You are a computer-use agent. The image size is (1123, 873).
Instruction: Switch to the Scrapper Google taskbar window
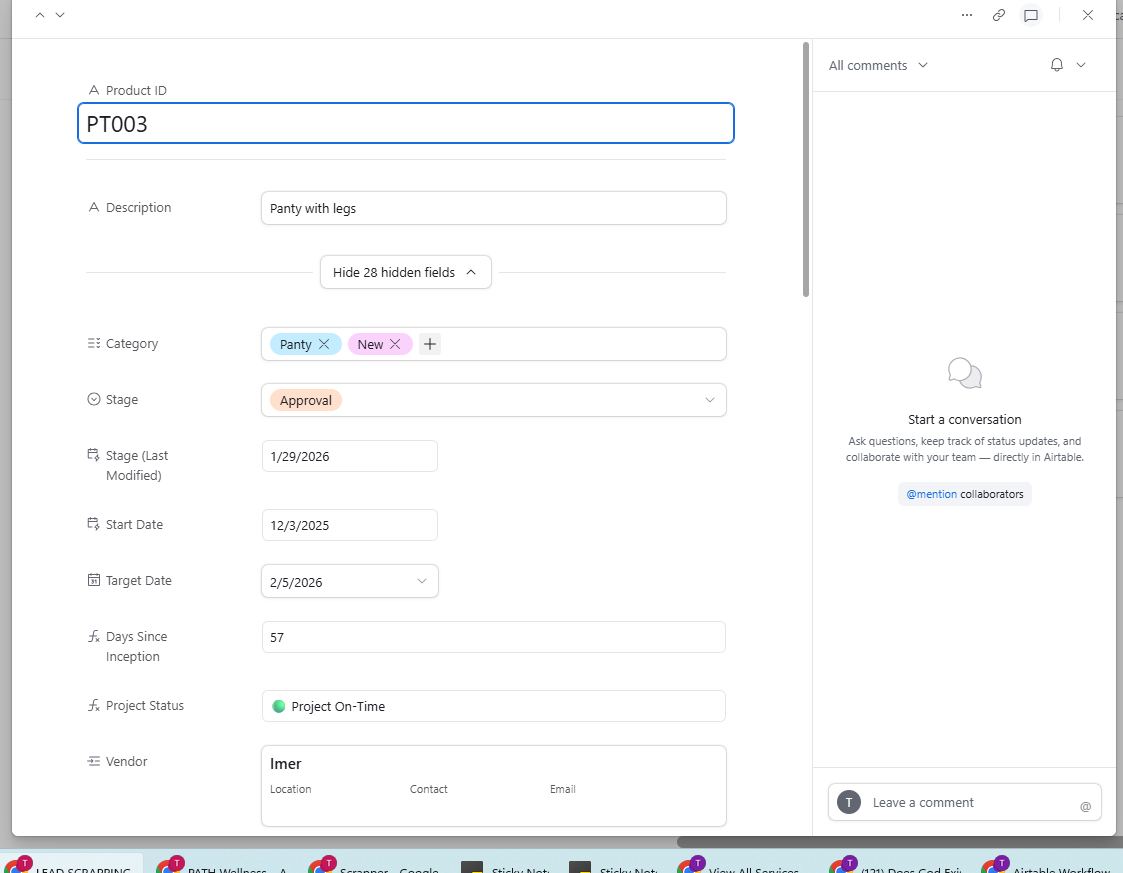pos(376,864)
